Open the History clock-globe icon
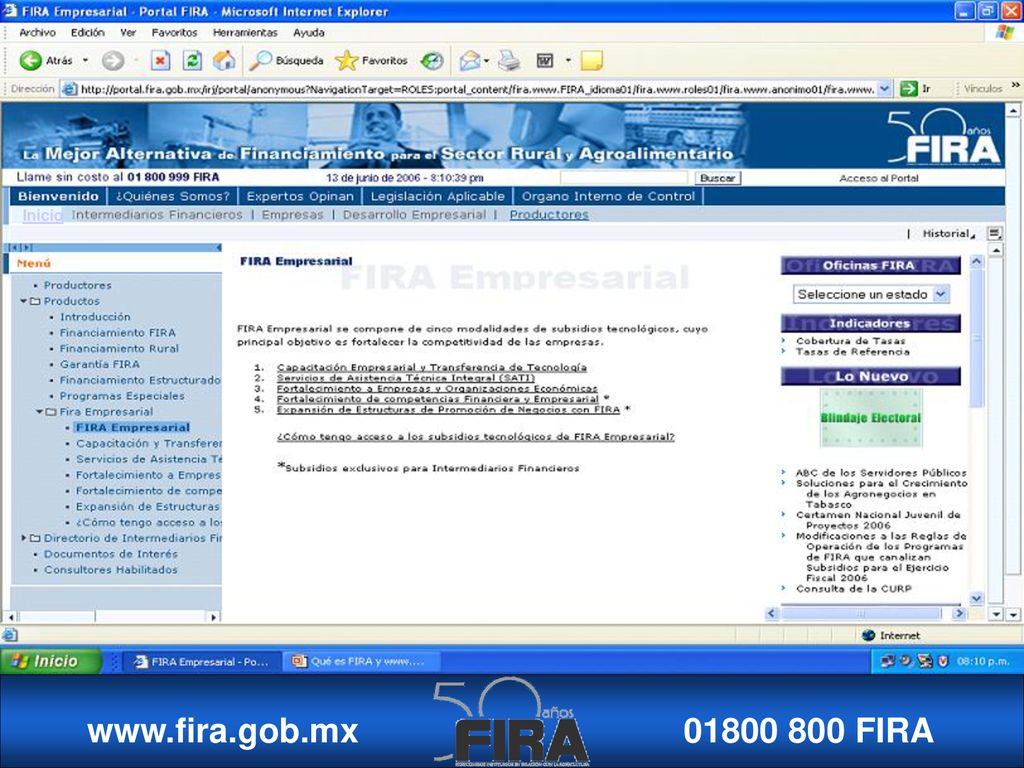This screenshot has height=768, width=1024. [432, 61]
